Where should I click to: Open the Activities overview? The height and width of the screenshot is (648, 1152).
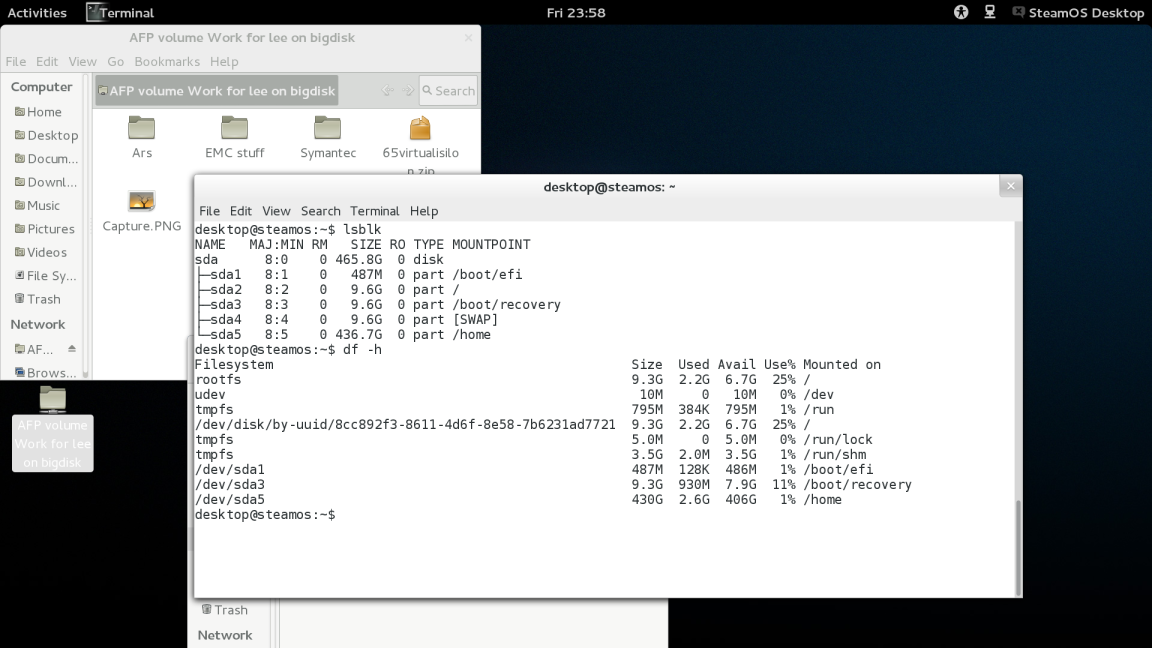tap(38, 12)
